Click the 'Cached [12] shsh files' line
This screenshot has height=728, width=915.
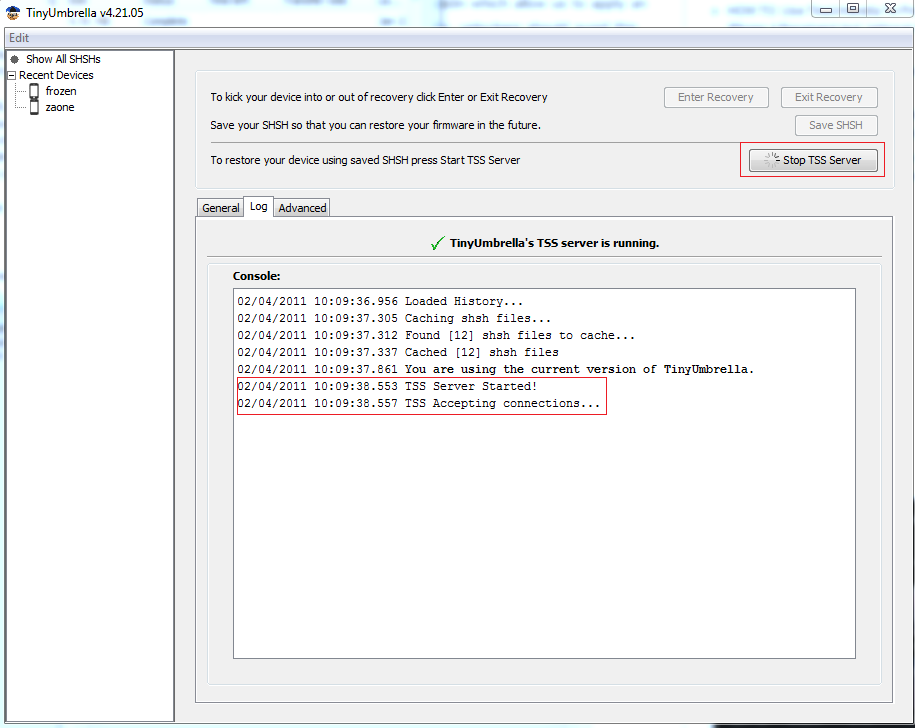(398, 352)
